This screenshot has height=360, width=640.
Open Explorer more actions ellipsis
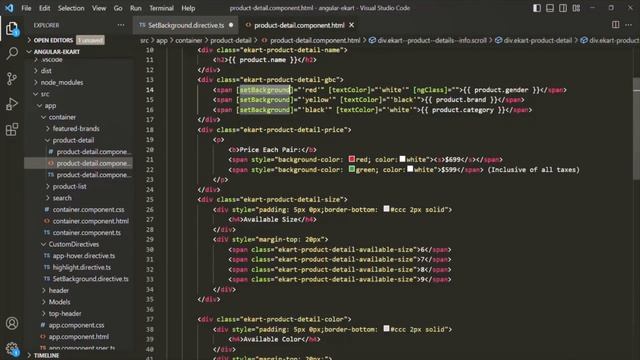point(121,25)
